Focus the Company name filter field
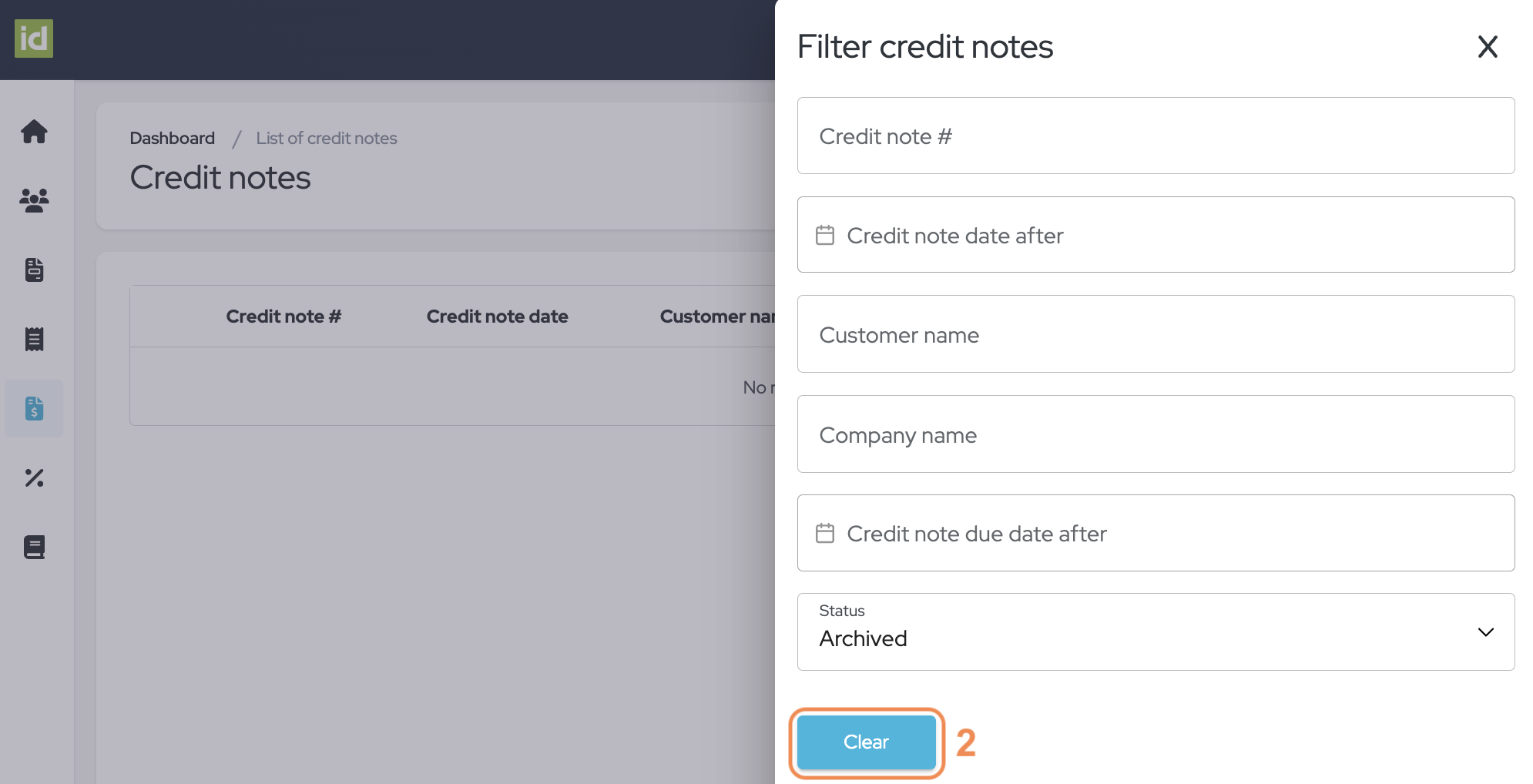Viewport: 1533px width, 784px height. tap(1155, 435)
